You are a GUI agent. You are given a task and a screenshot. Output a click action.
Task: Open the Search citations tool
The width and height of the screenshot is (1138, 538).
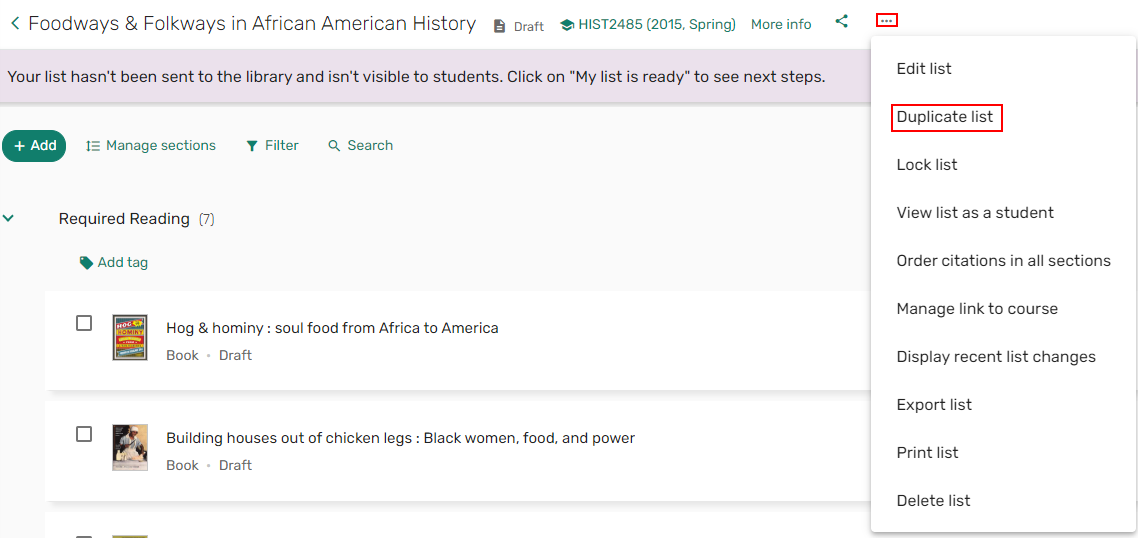360,146
